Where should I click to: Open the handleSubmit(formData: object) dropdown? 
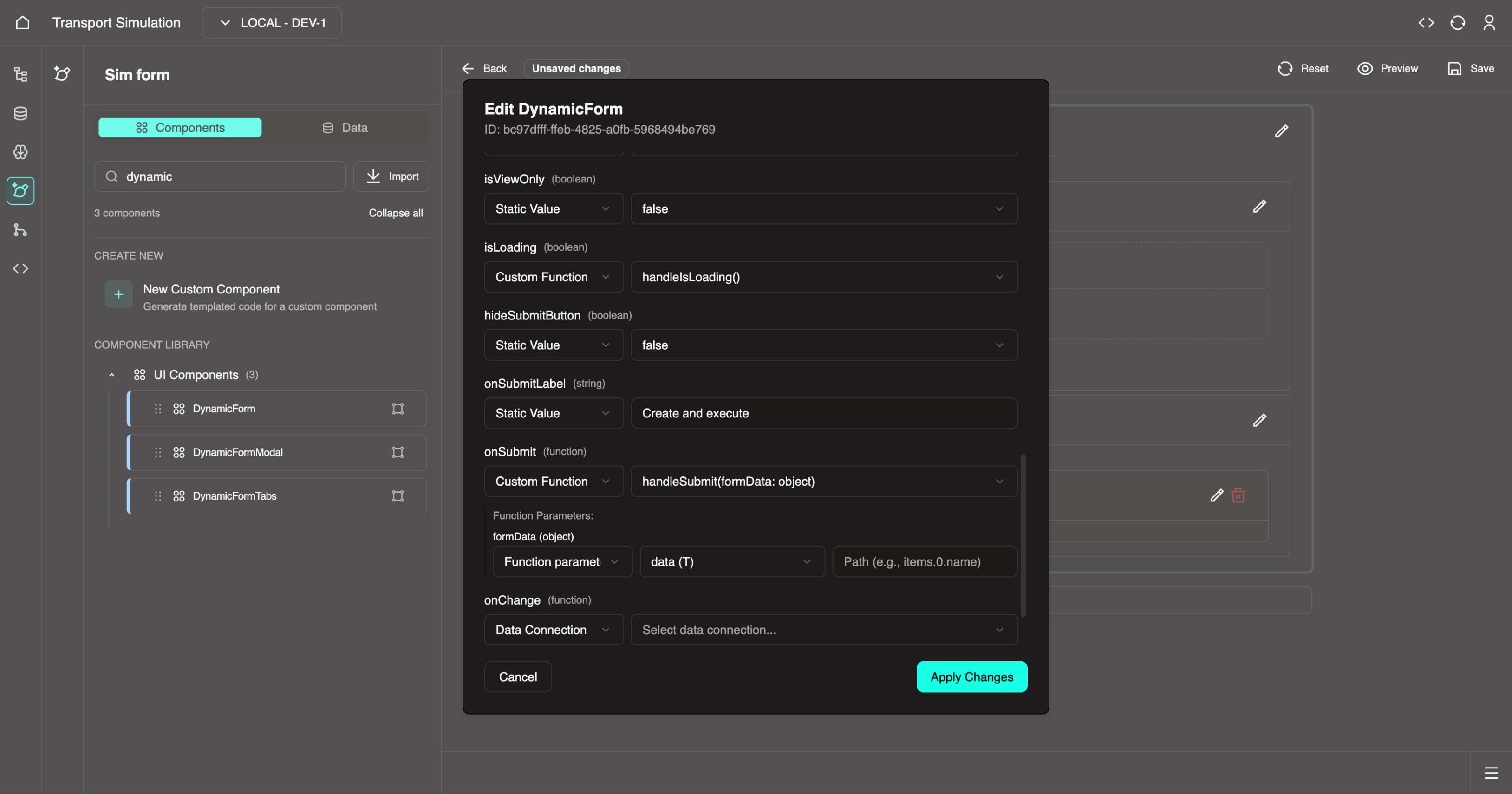tap(824, 481)
